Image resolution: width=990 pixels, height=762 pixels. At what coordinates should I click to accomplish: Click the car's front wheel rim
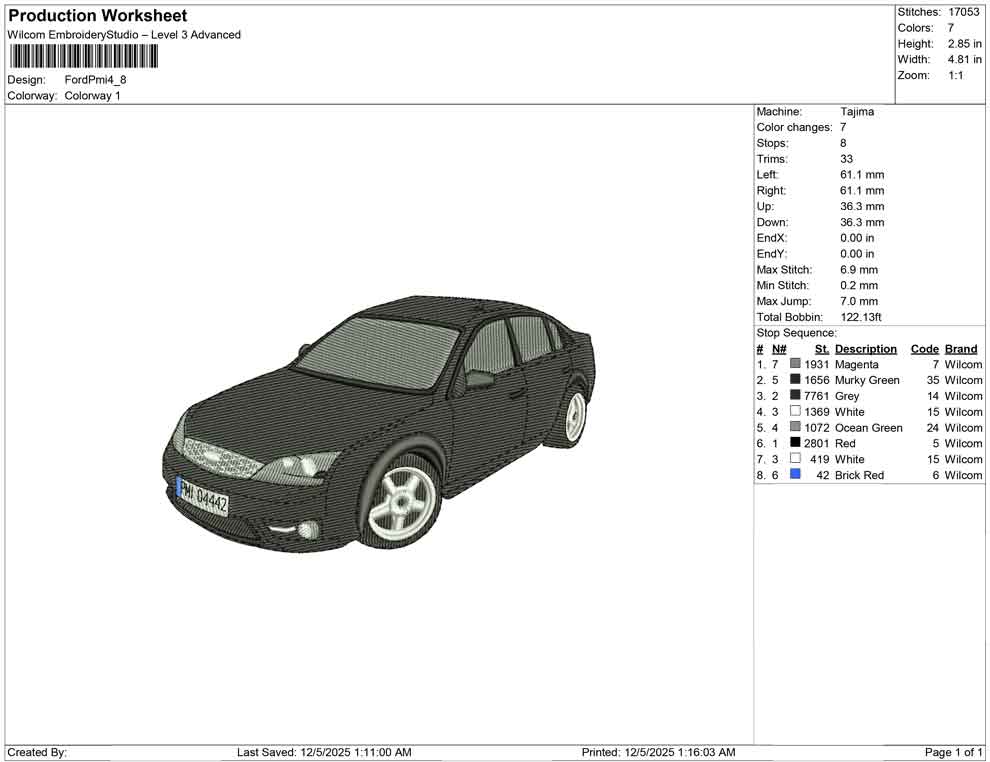tap(402, 501)
